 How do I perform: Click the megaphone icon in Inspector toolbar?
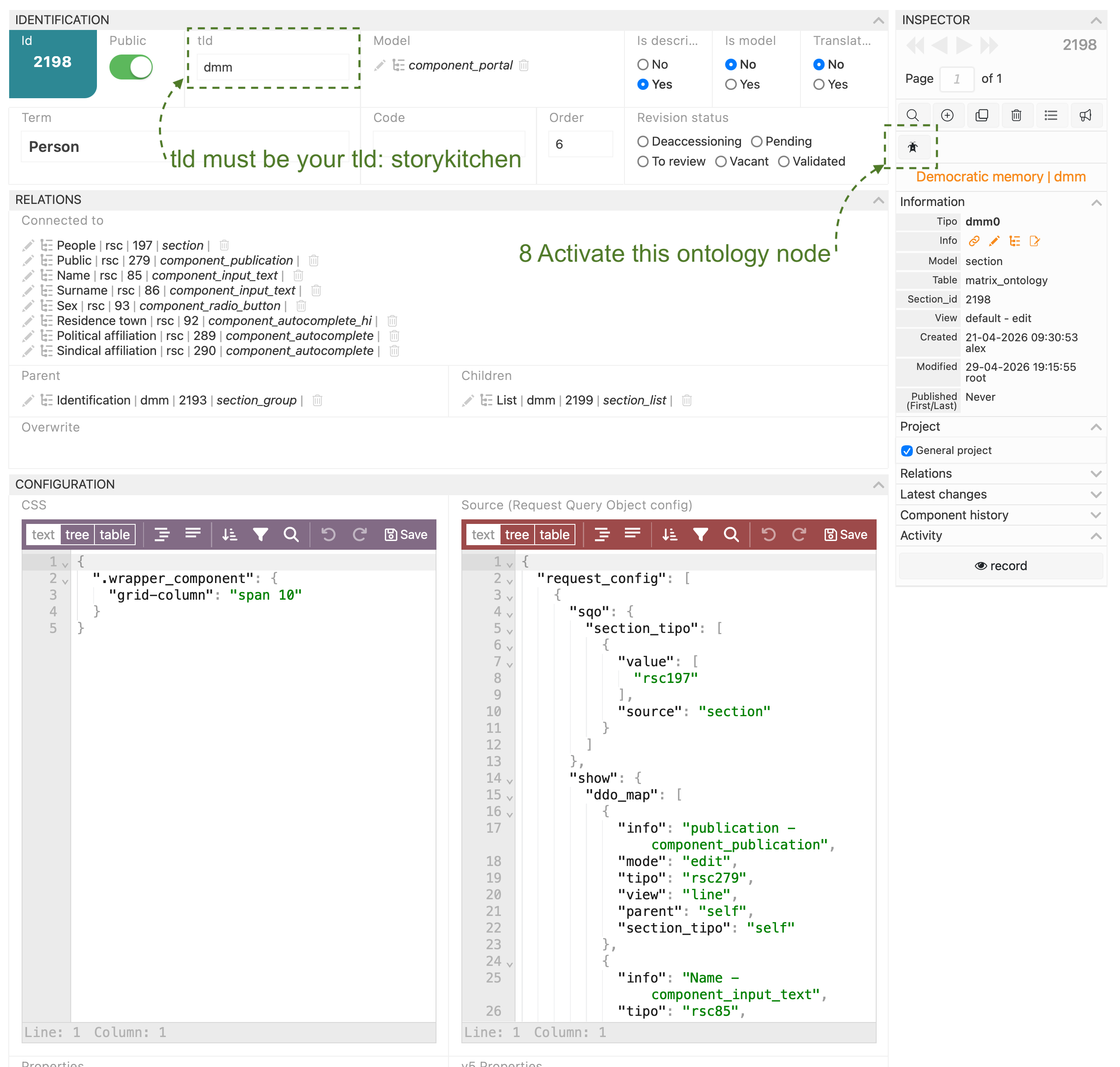click(1085, 115)
